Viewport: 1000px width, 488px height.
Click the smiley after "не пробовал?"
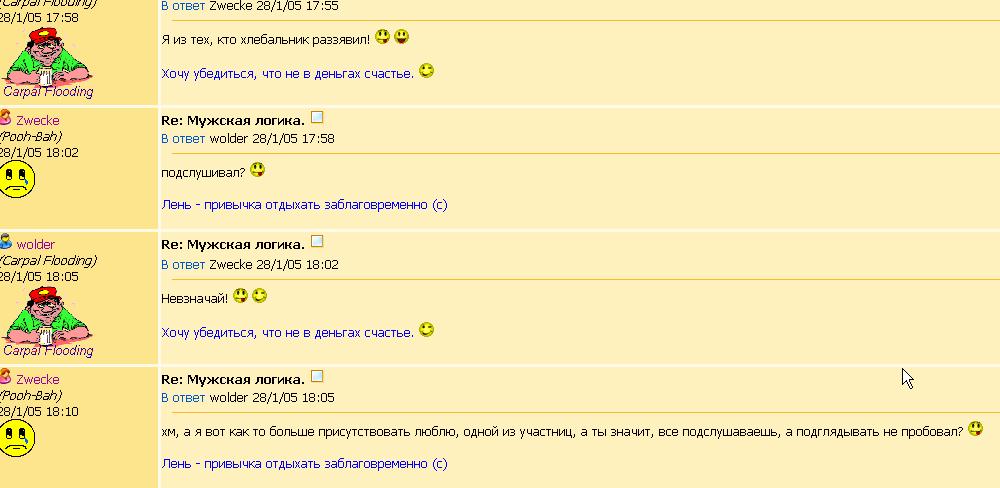975,429
